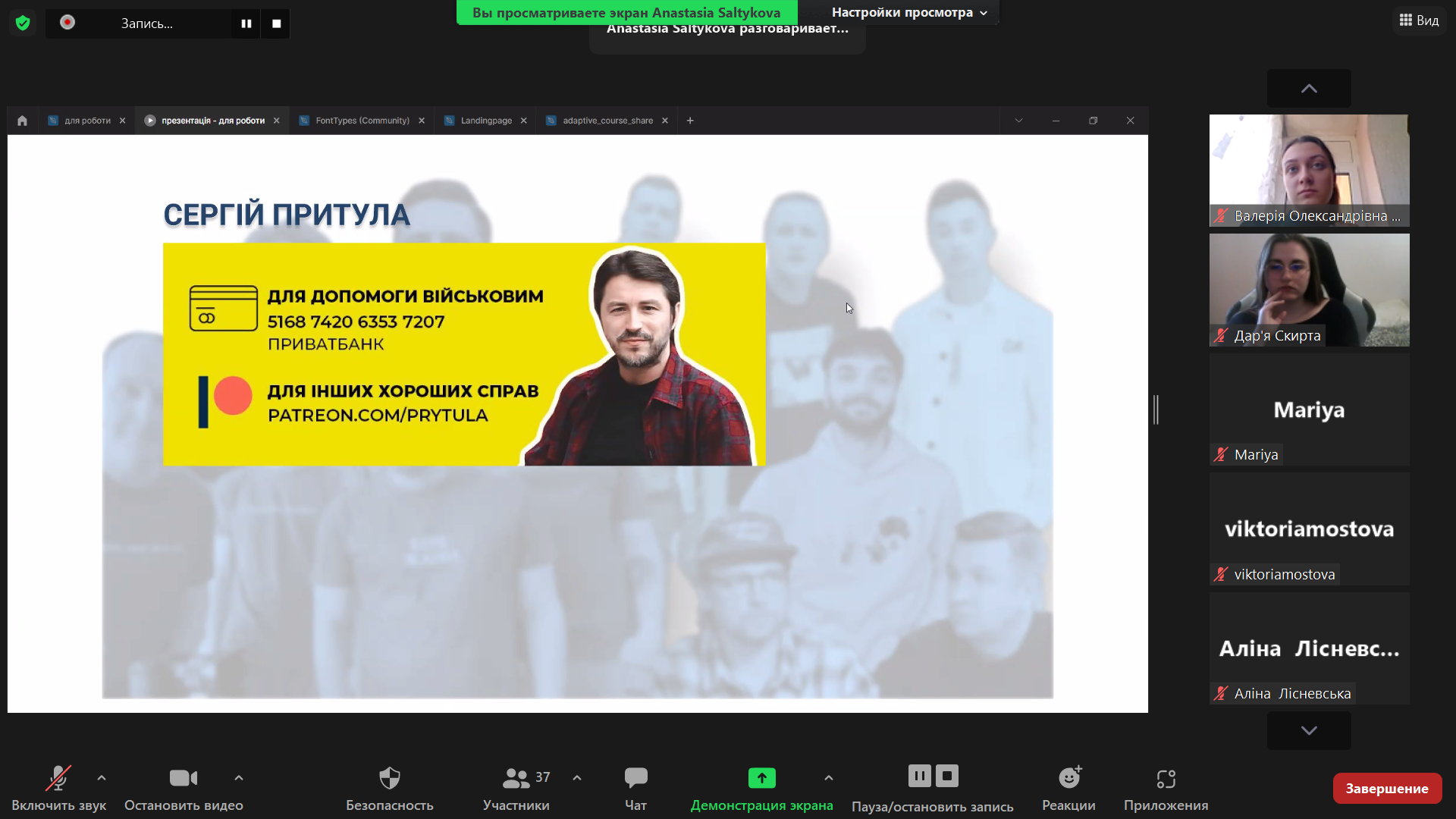
Task: Expand audio options arrow beside microphone
Action: coord(102,778)
